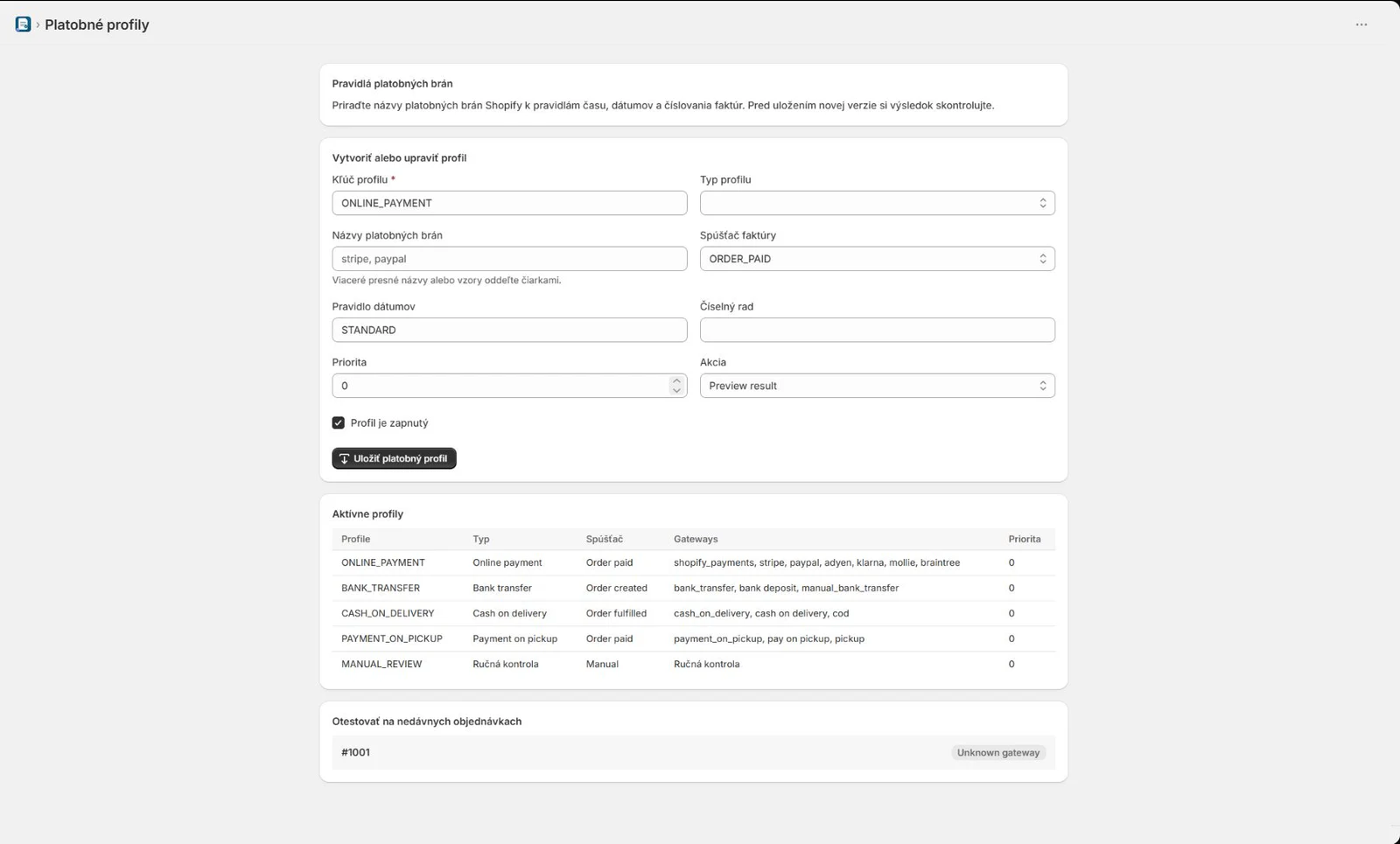Click the cash_on_delivery gateways list cell
Screen dimensions: 1400x844
(x=761, y=613)
